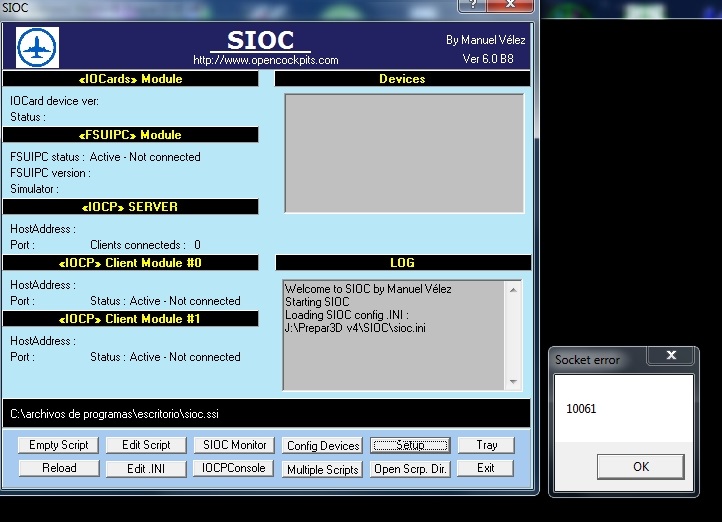This screenshot has height=522, width=722.
Task: Click the IOCP SERVER header
Action: (130, 207)
